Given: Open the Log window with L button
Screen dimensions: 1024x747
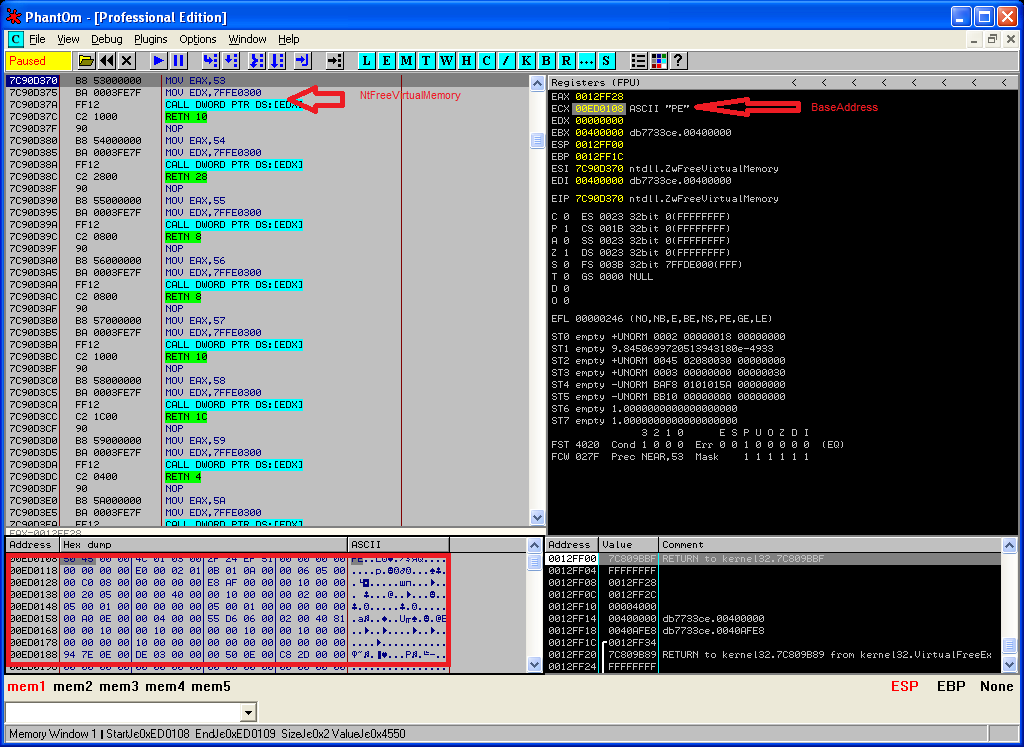Looking at the screenshot, I should click(x=367, y=61).
